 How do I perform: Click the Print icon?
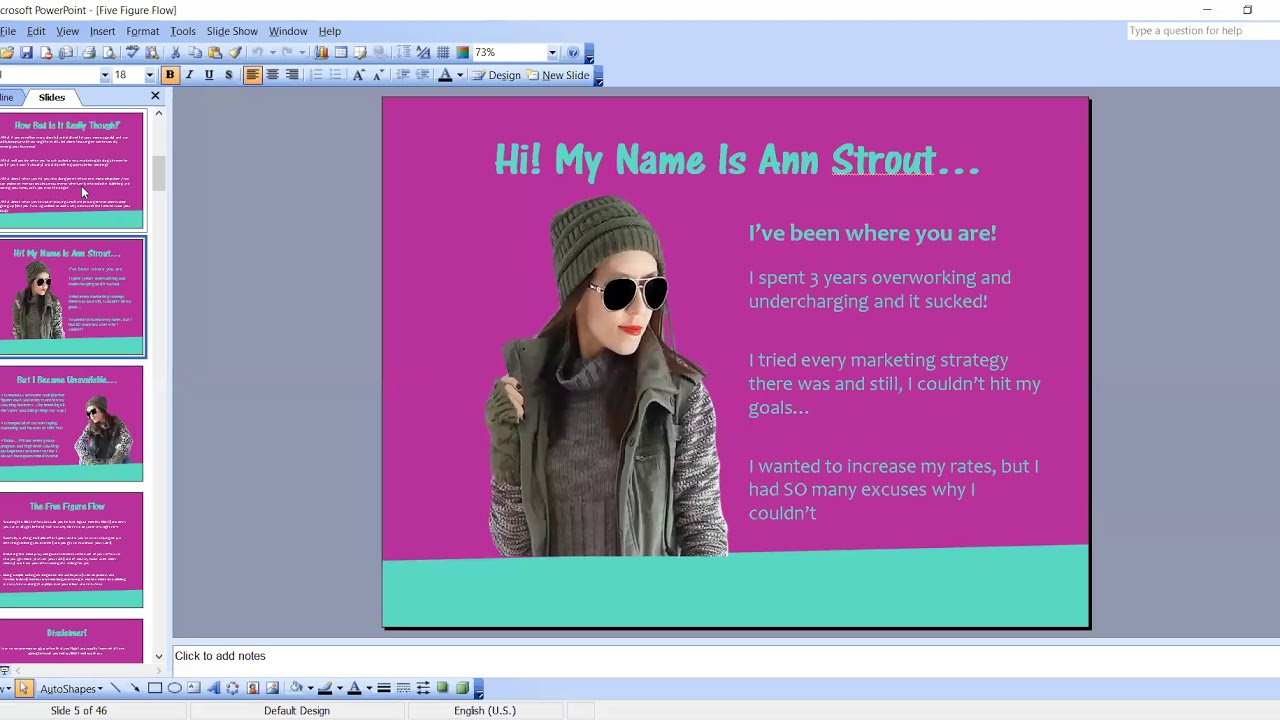coord(88,52)
